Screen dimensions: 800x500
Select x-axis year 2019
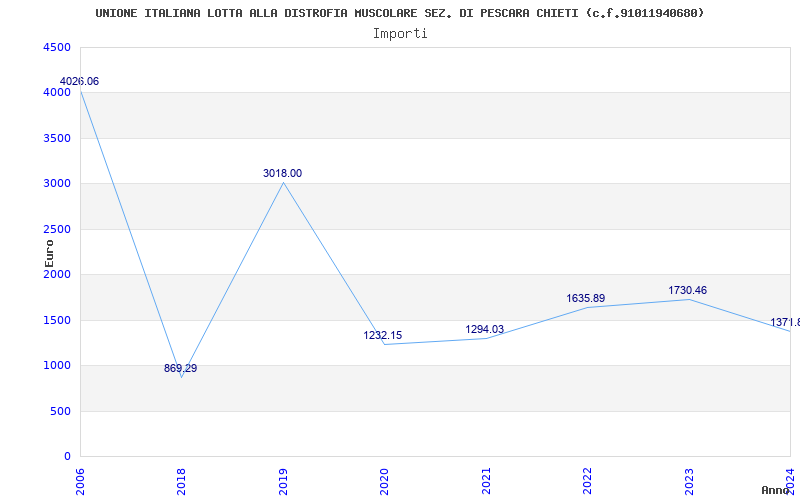283,481
